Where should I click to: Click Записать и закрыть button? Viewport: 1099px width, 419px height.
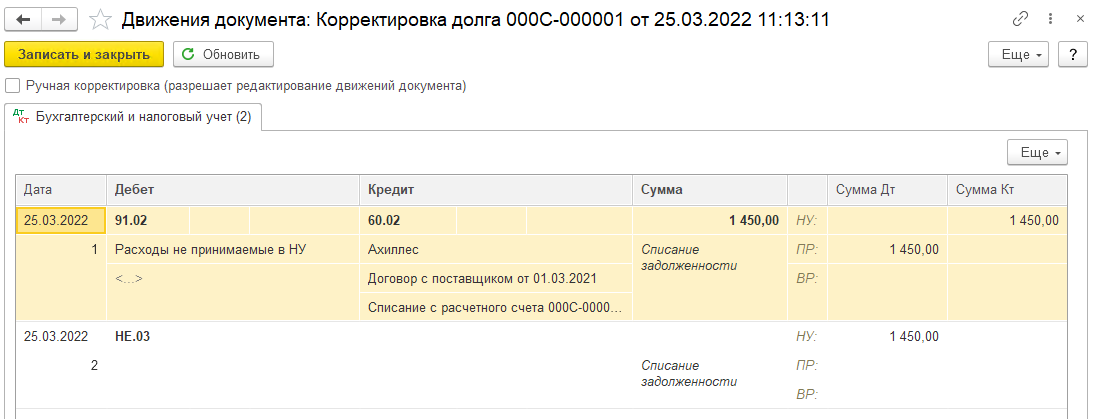(x=84, y=55)
